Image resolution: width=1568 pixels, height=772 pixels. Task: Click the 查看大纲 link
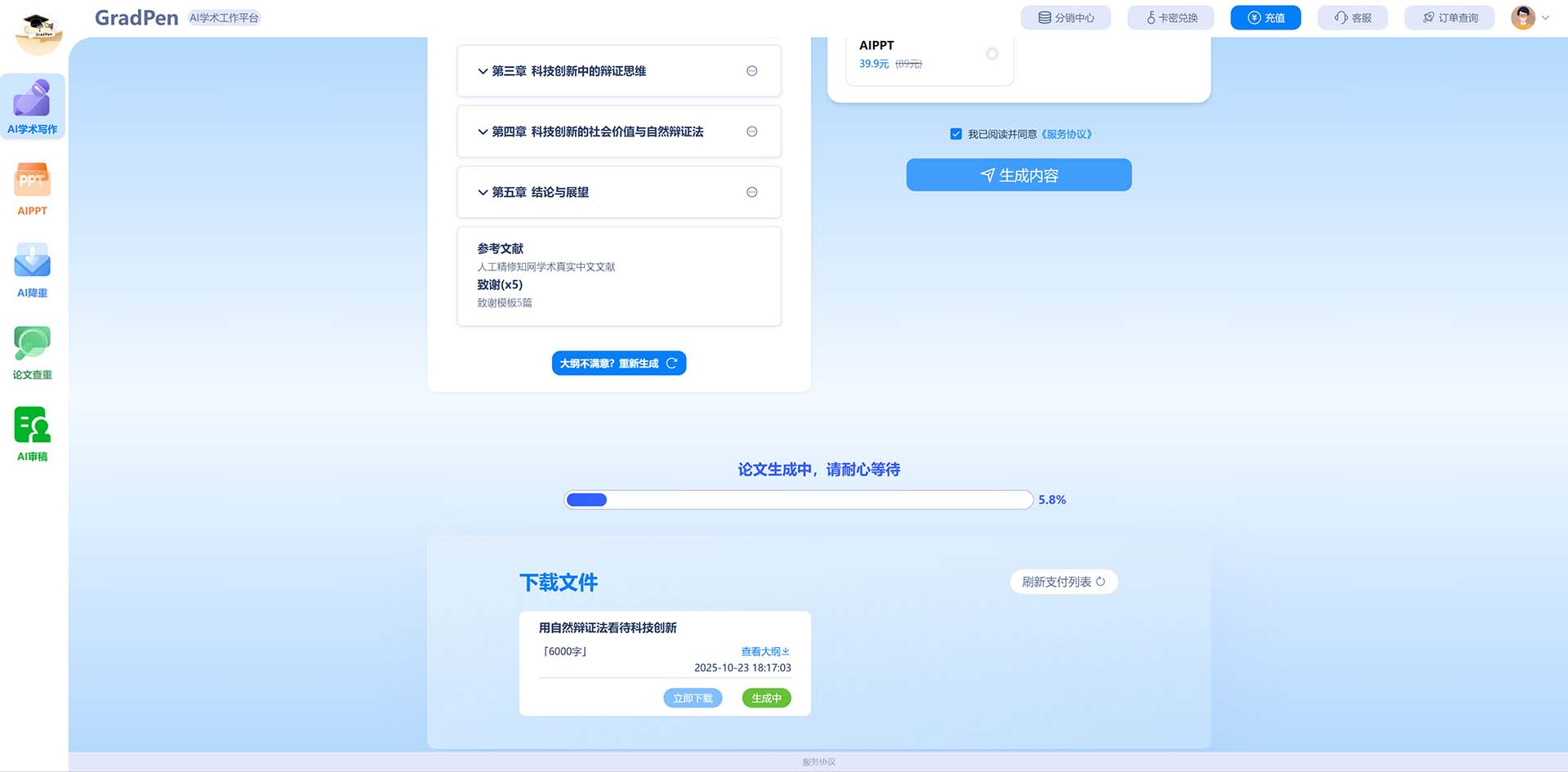pyautogui.click(x=764, y=651)
